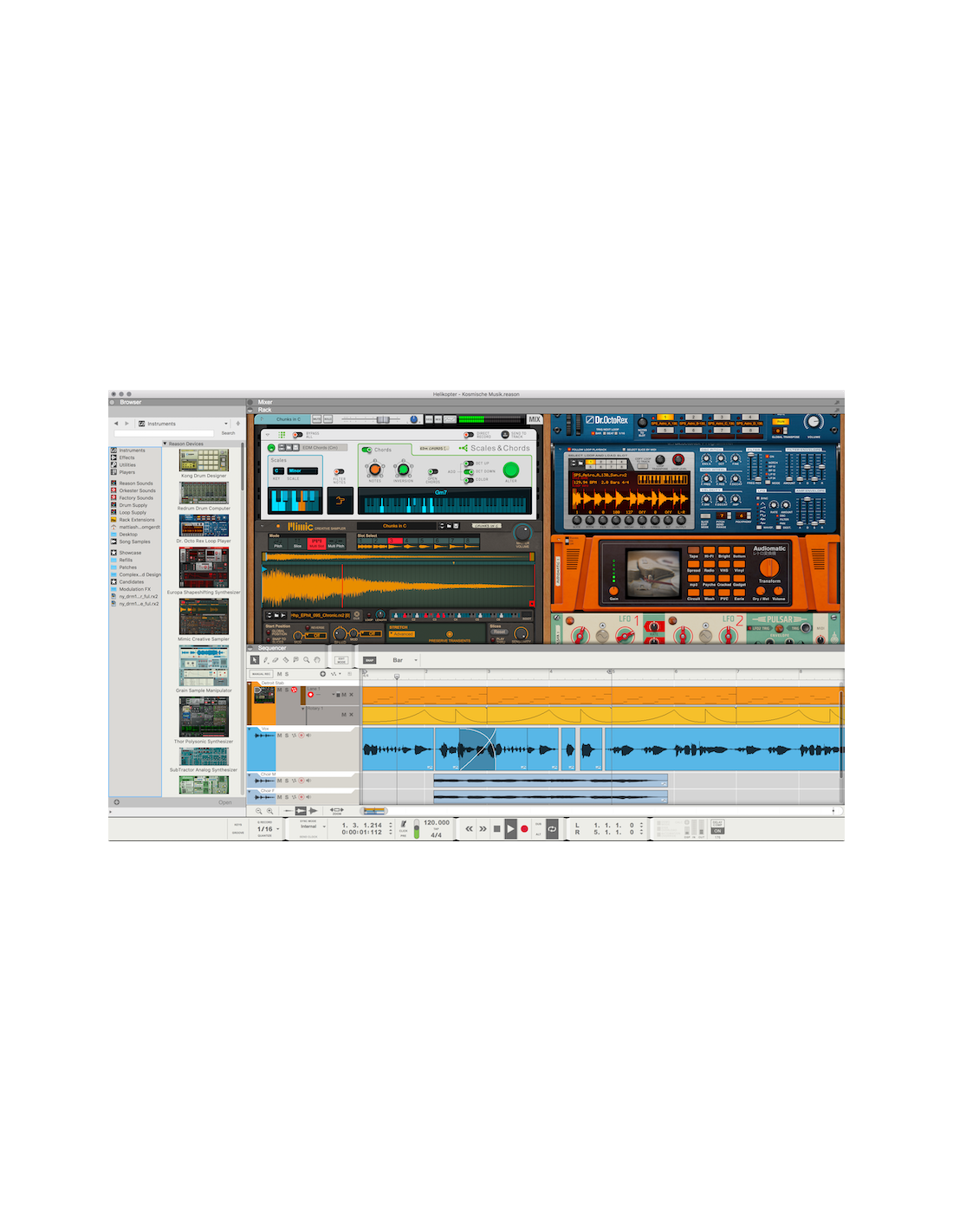The height and width of the screenshot is (1232, 953).
Task: Select Multi Slot mode in Mimic
Action: point(315,543)
